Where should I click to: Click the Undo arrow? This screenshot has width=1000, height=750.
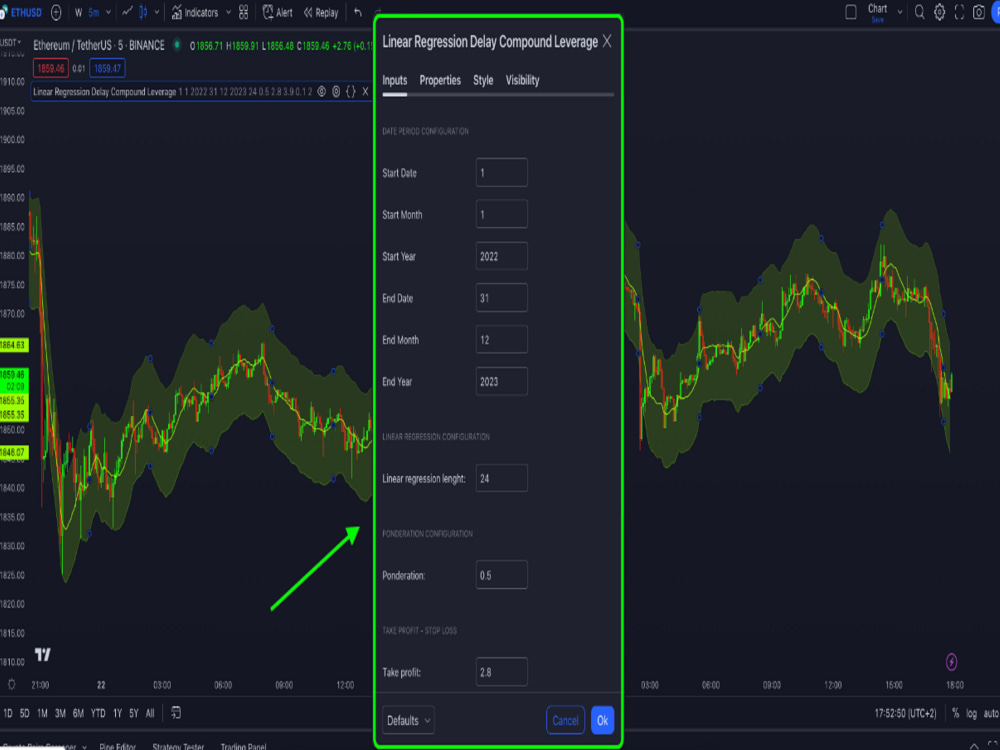coord(357,13)
